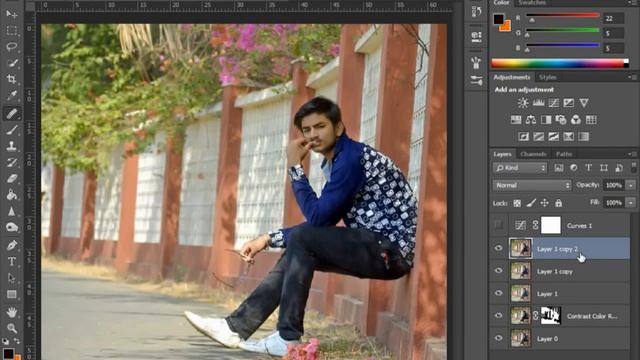Image resolution: width=640 pixels, height=360 pixels.
Task: Toggle lock image pixels
Action: (x=531, y=203)
